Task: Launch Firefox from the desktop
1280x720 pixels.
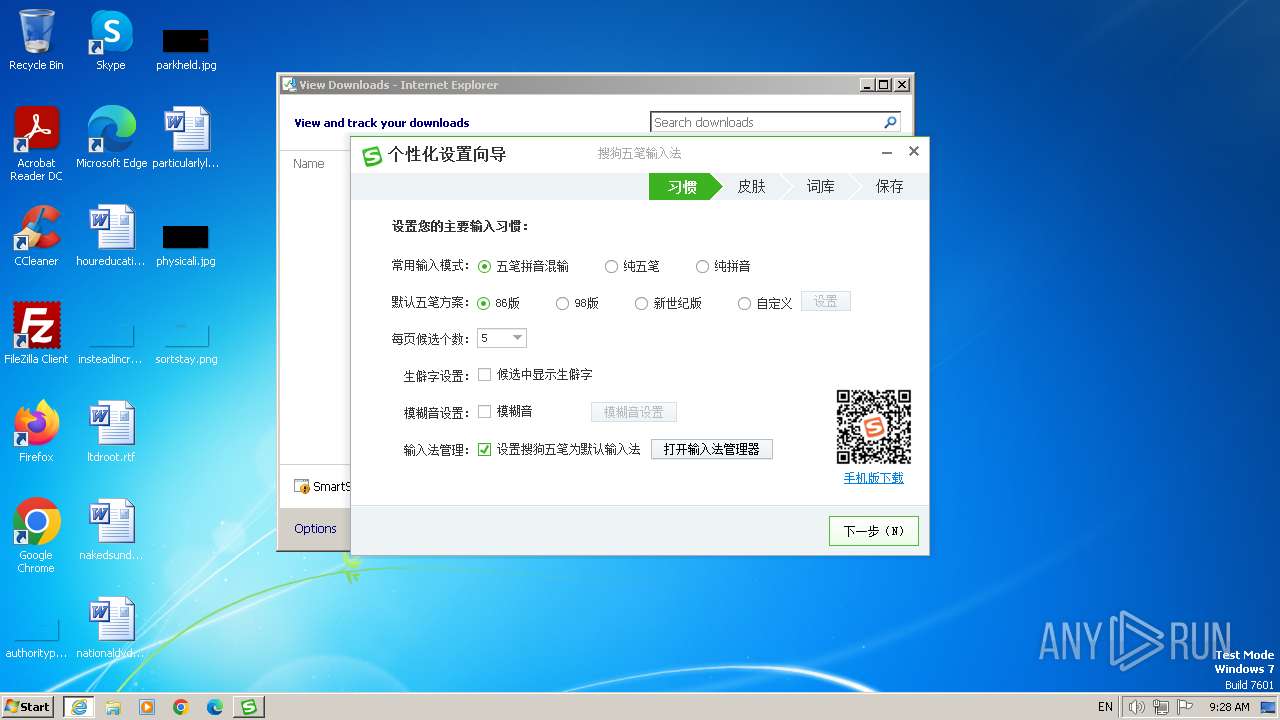Action: tap(36, 431)
